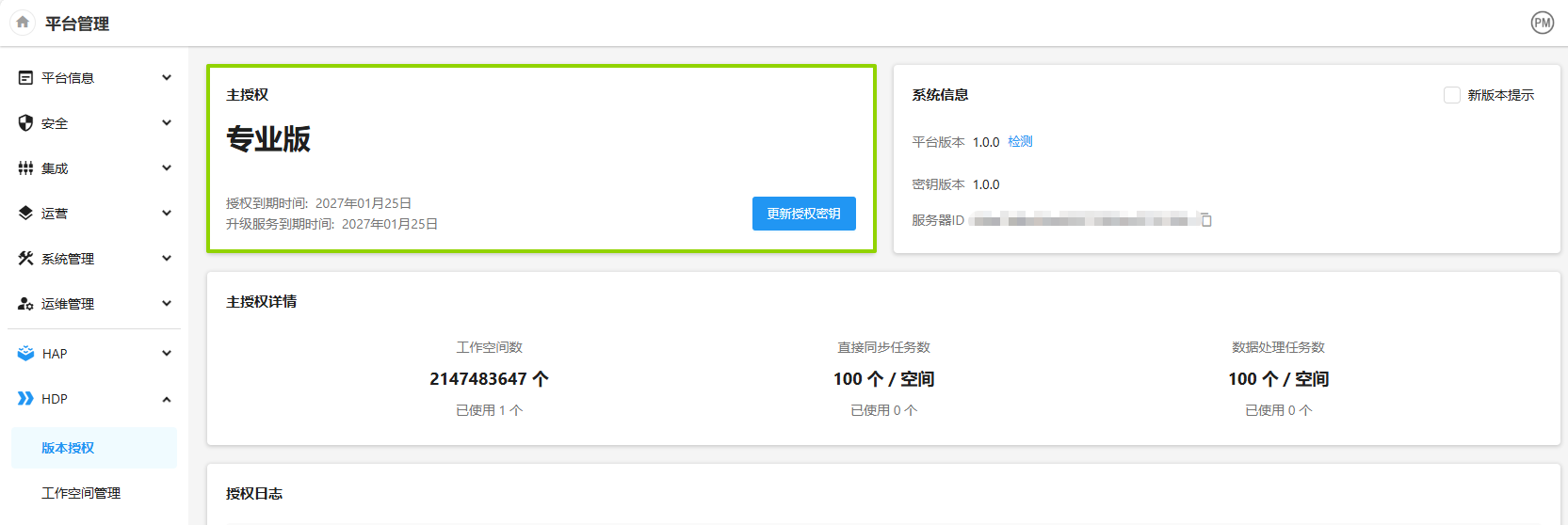The width and height of the screenshot is (1568, 525).
Task: Click the 运营 layers icon
Action: 25,214
